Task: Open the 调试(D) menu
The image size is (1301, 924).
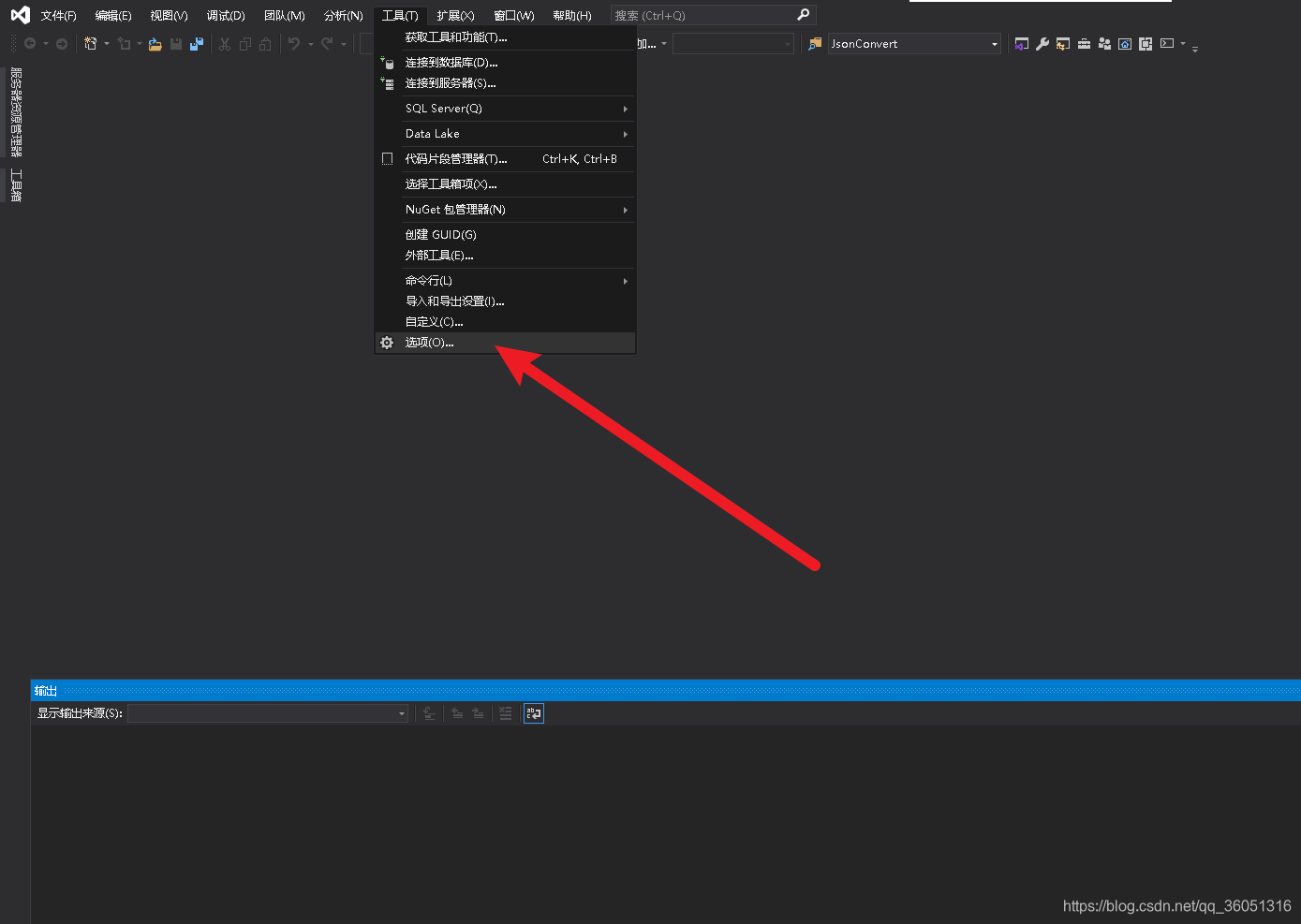Action: pyautogui.click(x=225, y=15)
